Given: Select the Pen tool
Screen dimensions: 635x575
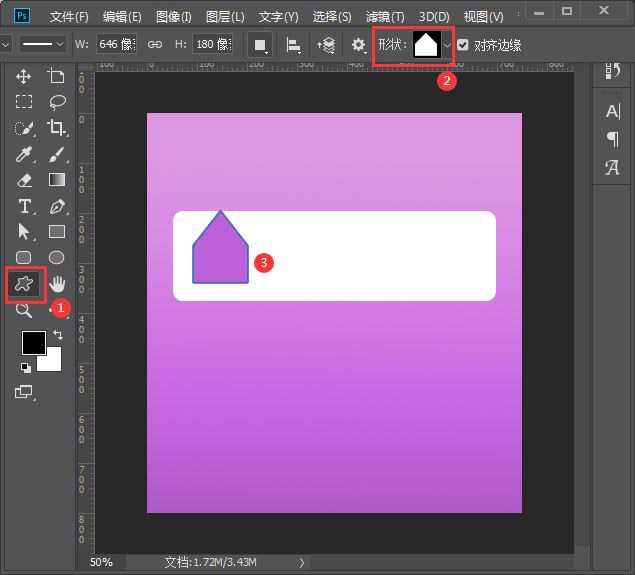Looking at the screenshot, I should pyautogui.click(x=57, y=206).
